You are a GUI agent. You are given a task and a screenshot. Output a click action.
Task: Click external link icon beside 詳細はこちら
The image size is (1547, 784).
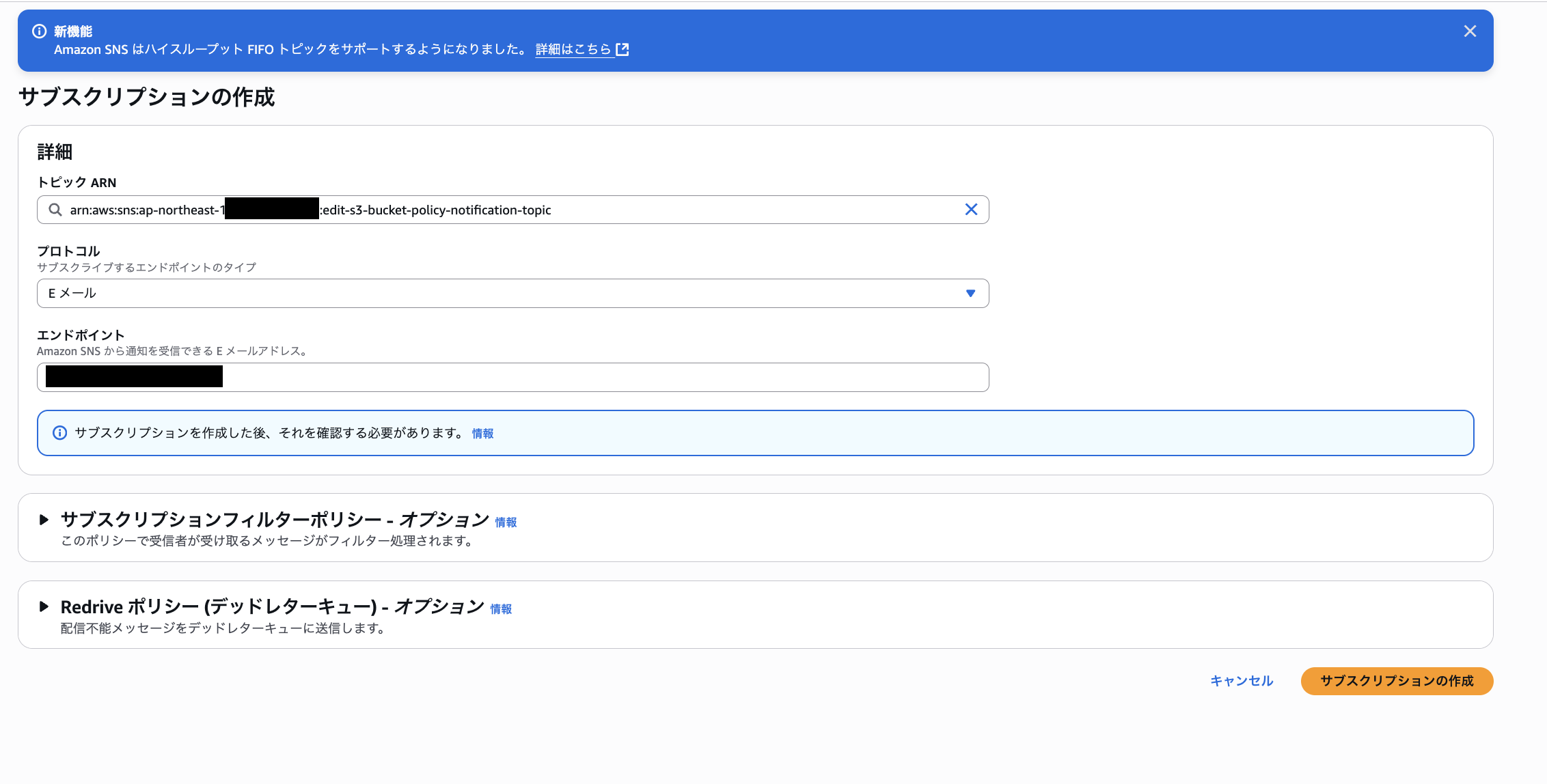[x=622, y=49]
